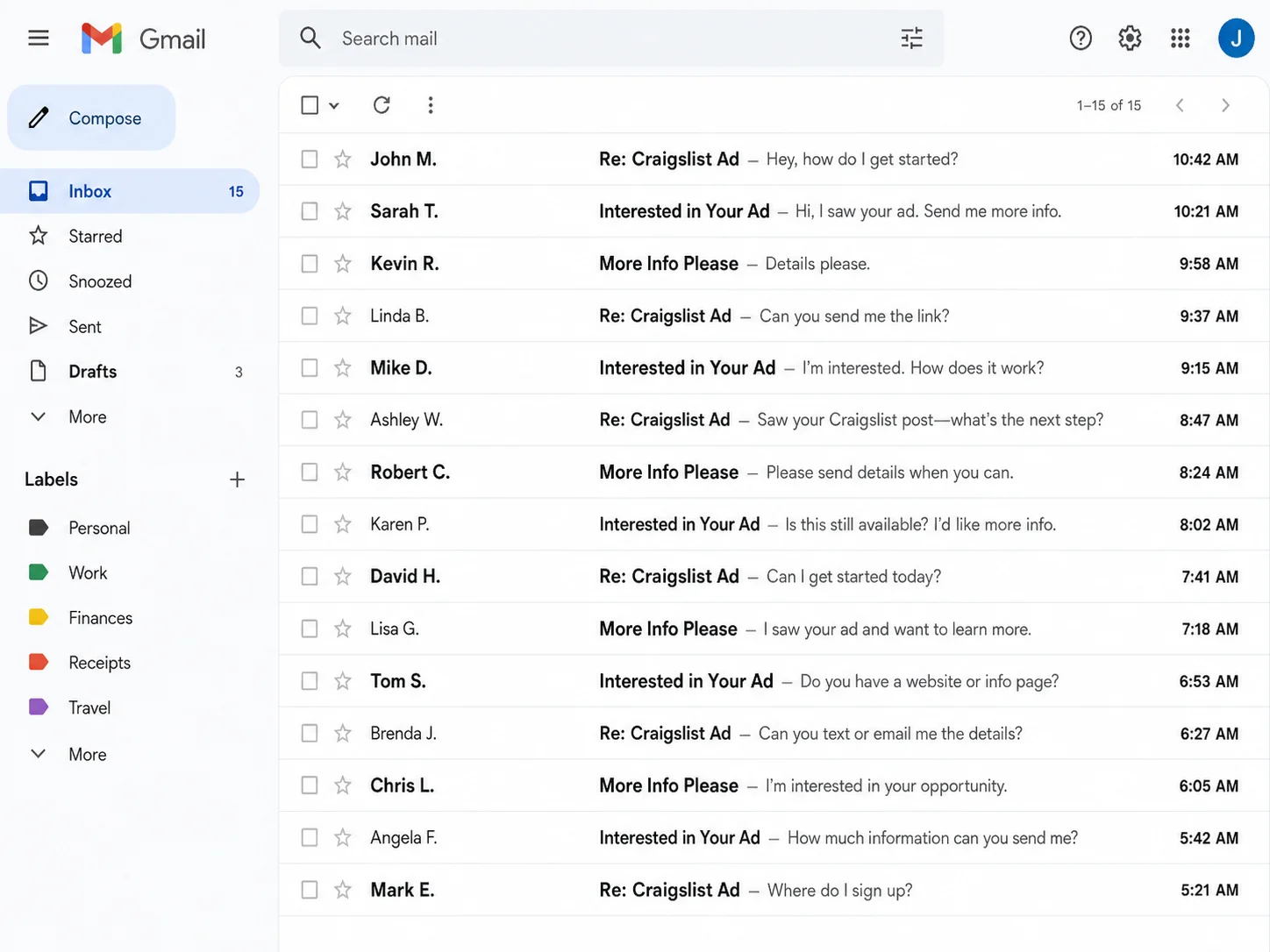The width and height of the screenshot is (1270, 952).
Task: Open the Support help icon
Action: [x=1081, y=38]
